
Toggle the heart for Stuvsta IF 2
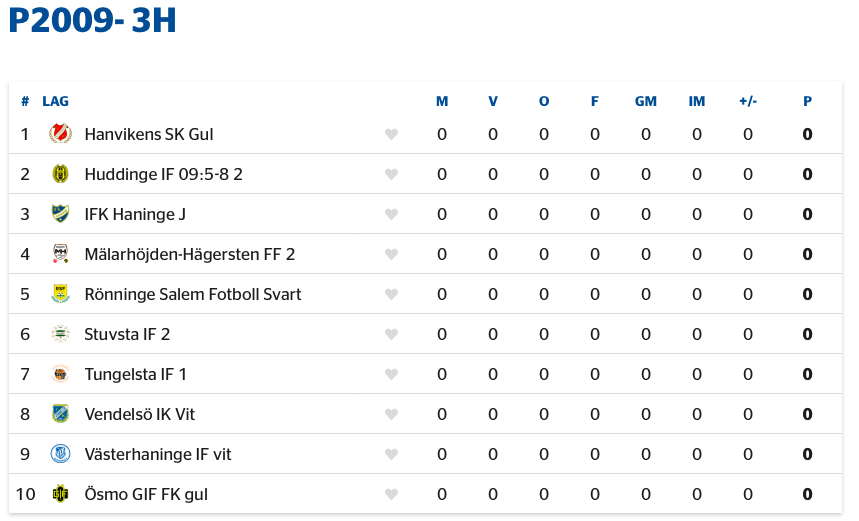(x=392, y=335)
